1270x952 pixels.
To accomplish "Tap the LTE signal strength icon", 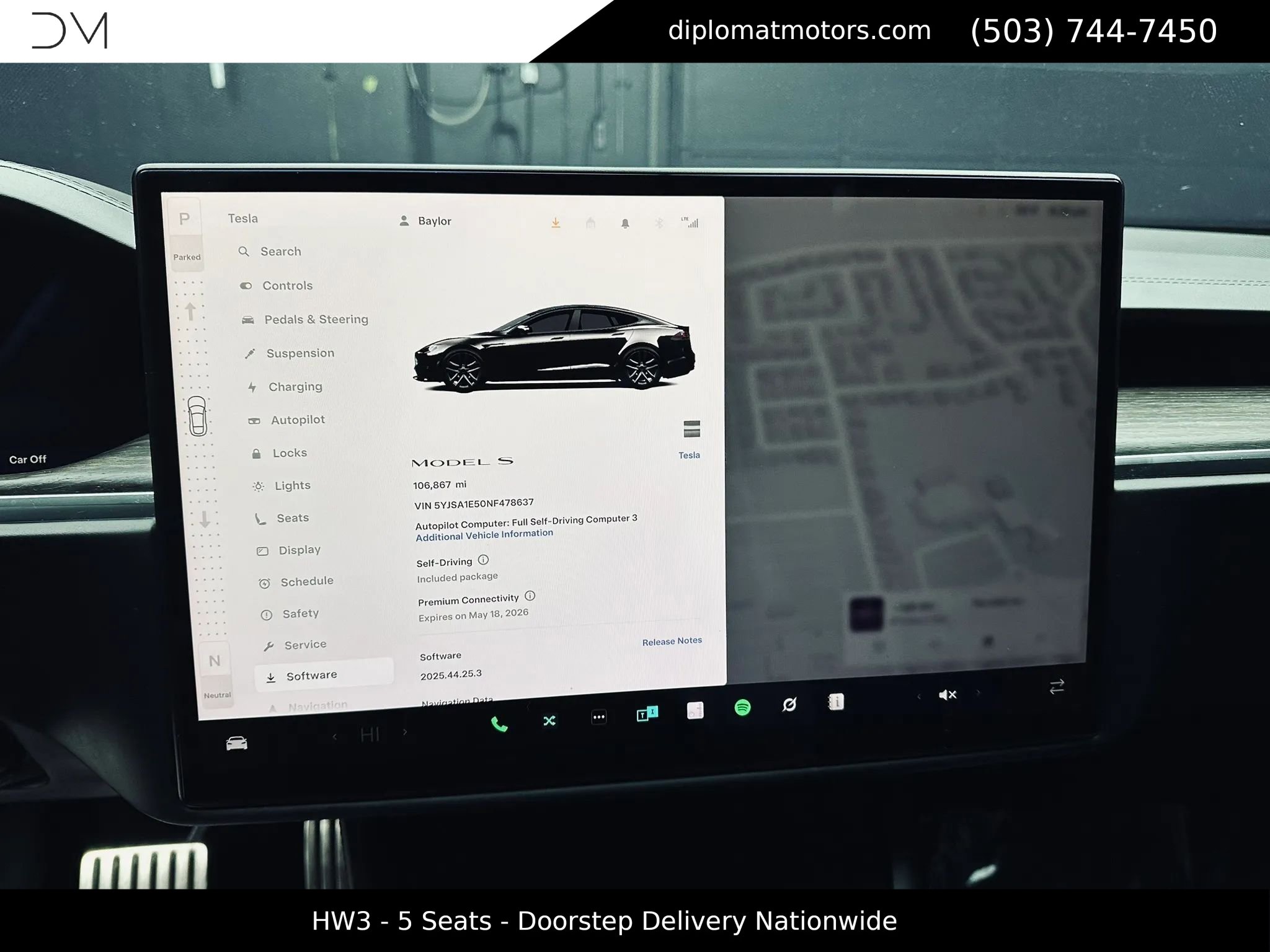I will tap(690, 223).
